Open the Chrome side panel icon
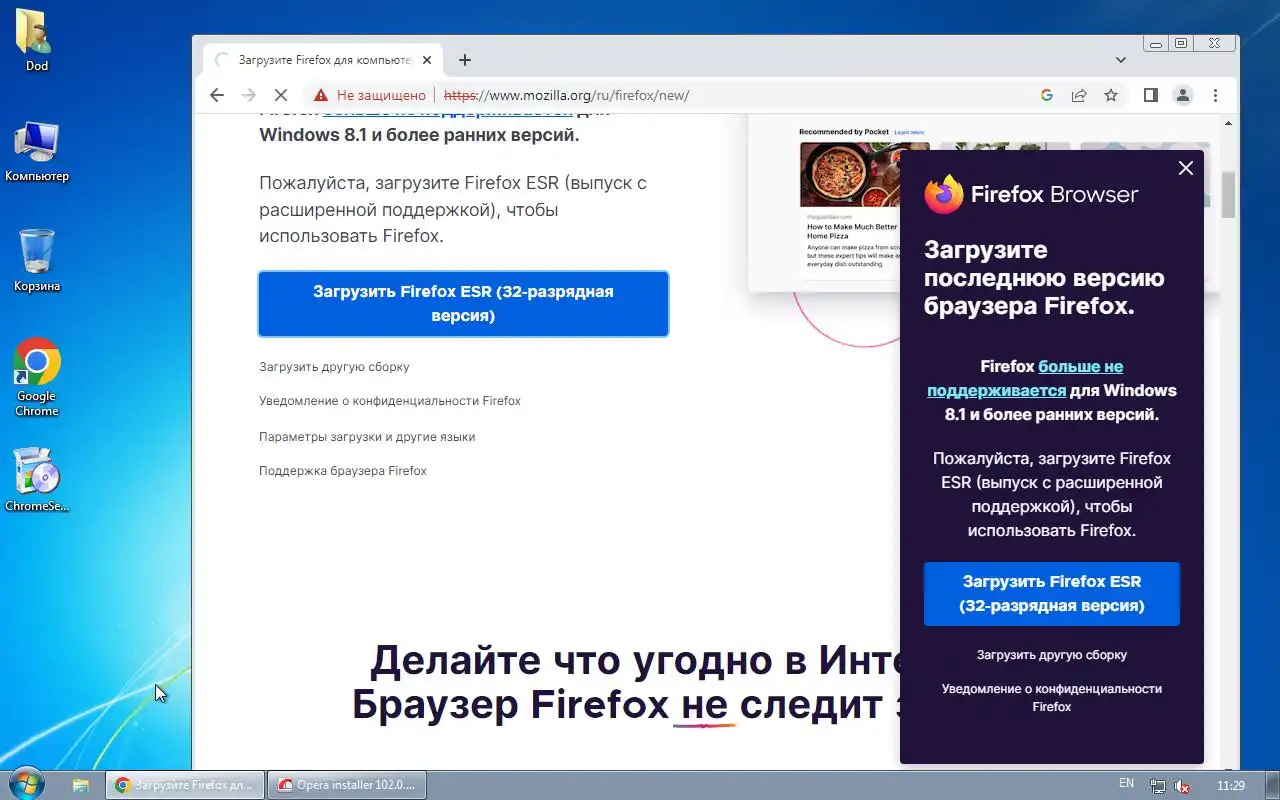 (x=1151, y=95)
